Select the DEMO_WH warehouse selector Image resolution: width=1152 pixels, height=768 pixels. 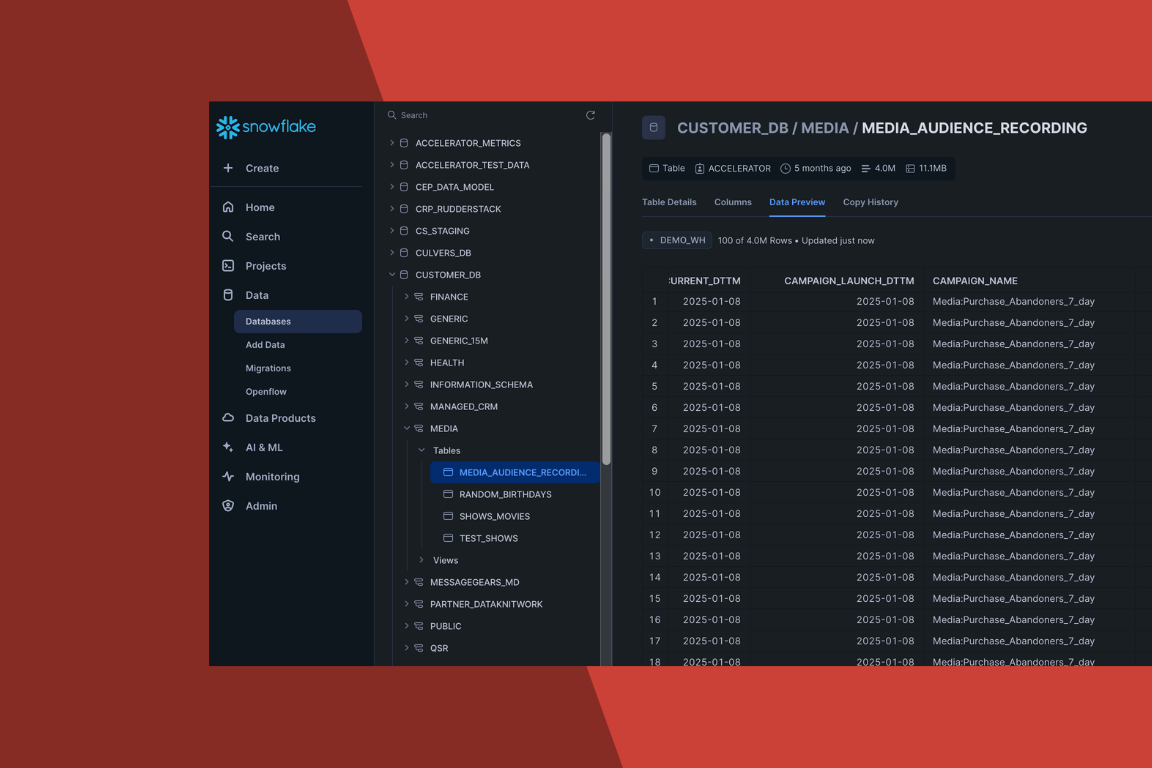677,240
